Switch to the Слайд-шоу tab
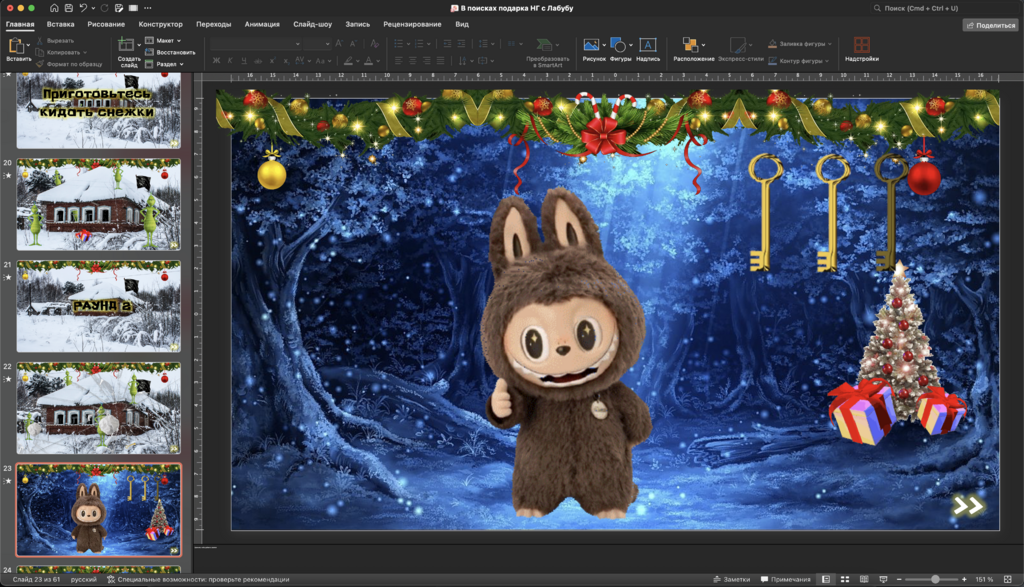The width and height of the screenshot is (1024, 587). pos(312,24)
